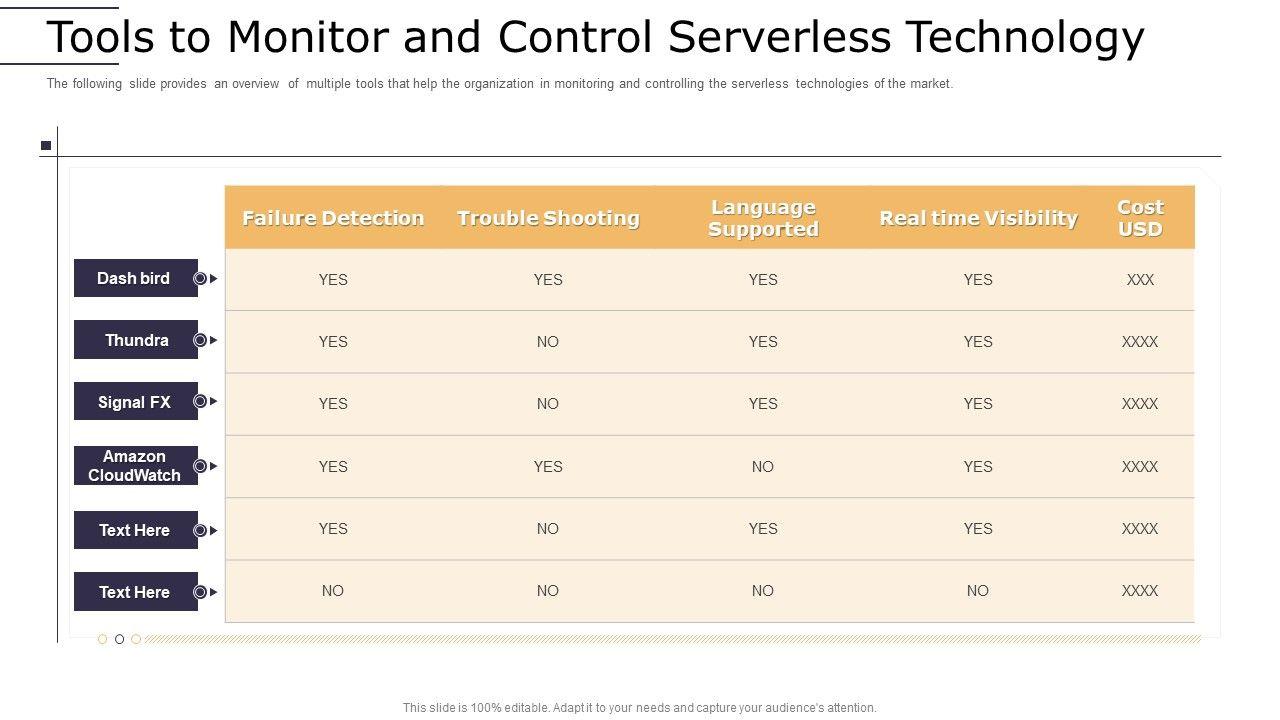Click the Language Supported column header
The image size is (1280, 720).
(763, 218)
